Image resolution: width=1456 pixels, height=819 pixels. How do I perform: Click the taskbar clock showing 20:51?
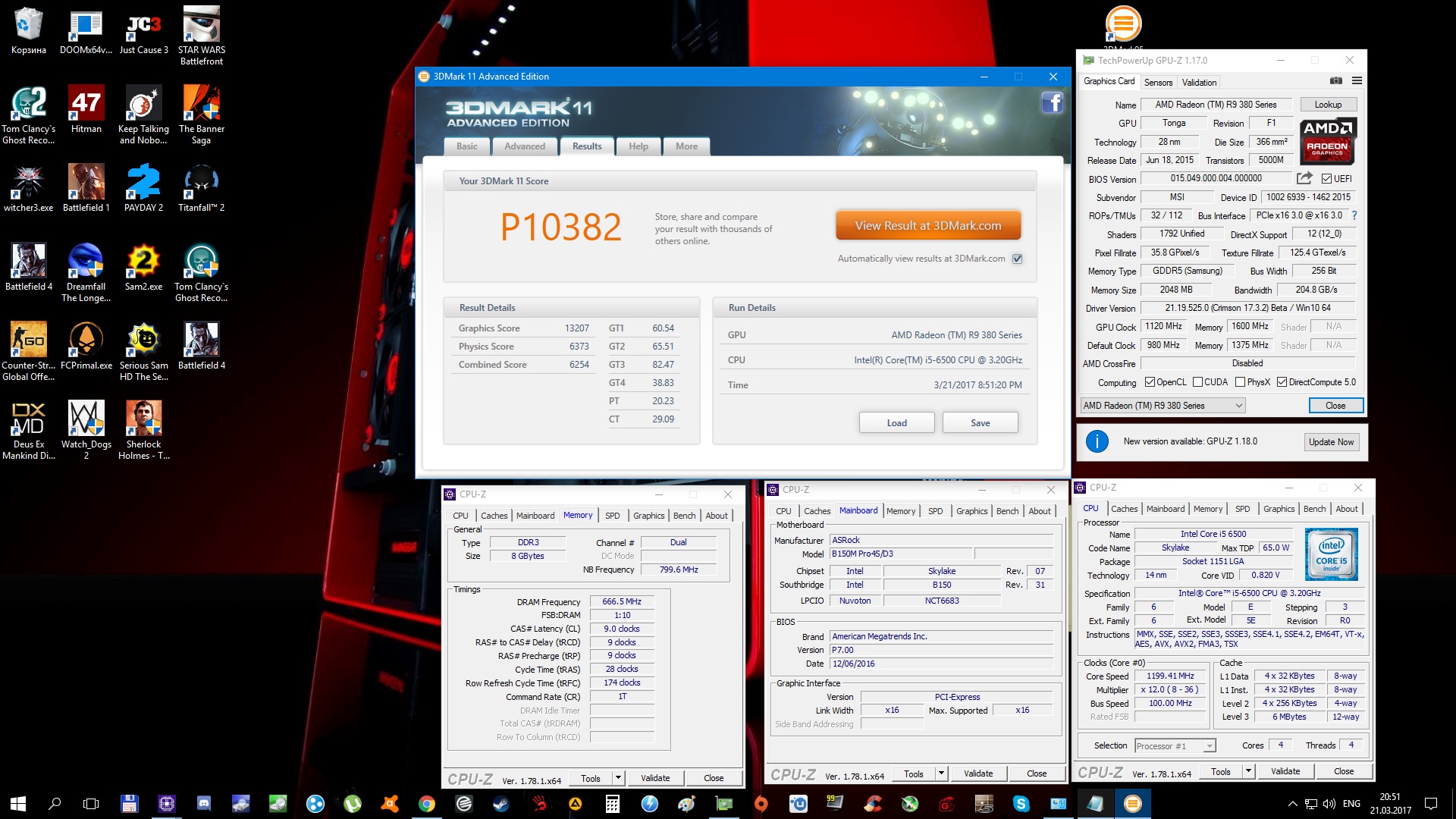click(1390, 804)
